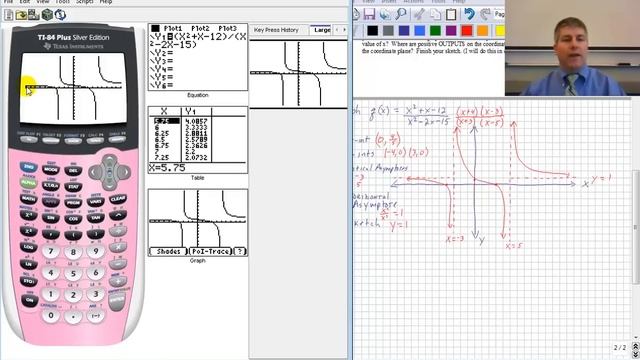Image resolution: width=640 pixels, height=360 pixels.
Task: Click the clipboard paste icon in the notebook toolbar
Action: tap(451, 14)
